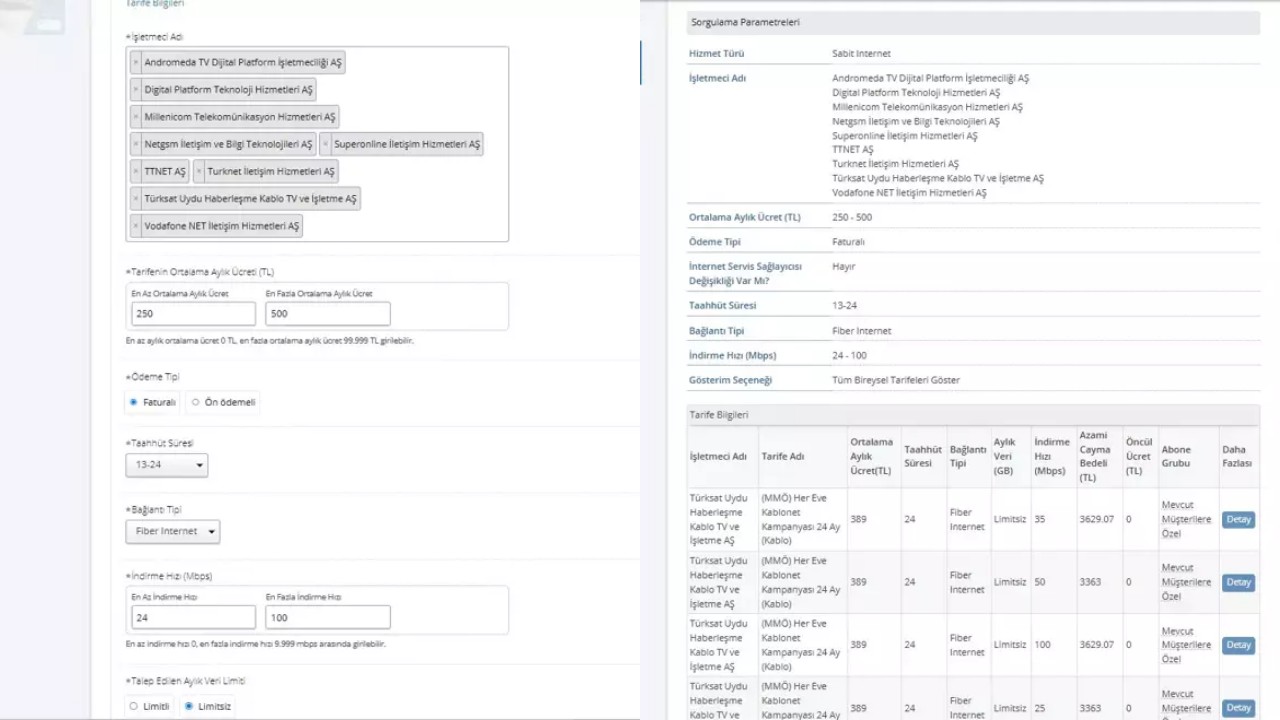
Task: Open Detay for 25 Mbps tariff
Action: (1238, 708)
